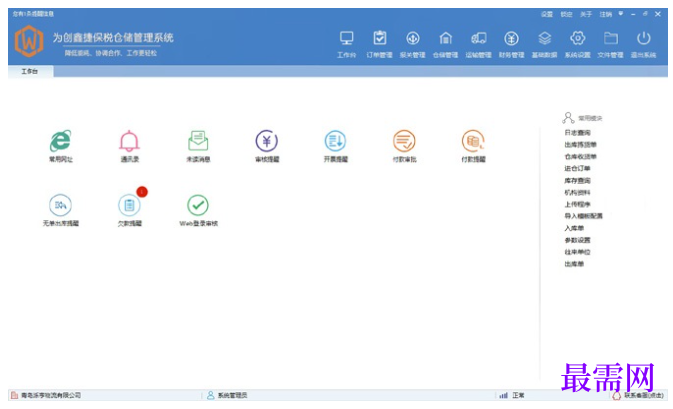Minimize the application window
The image size is (673, 409).
(x=633, y=14)
